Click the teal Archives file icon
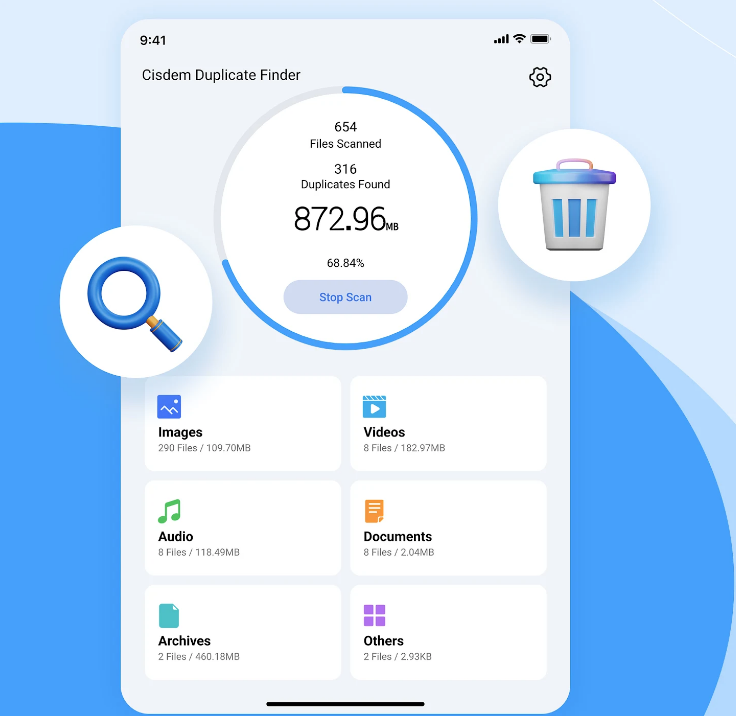The height and width of the screenshot is (716, 736). 169,616
